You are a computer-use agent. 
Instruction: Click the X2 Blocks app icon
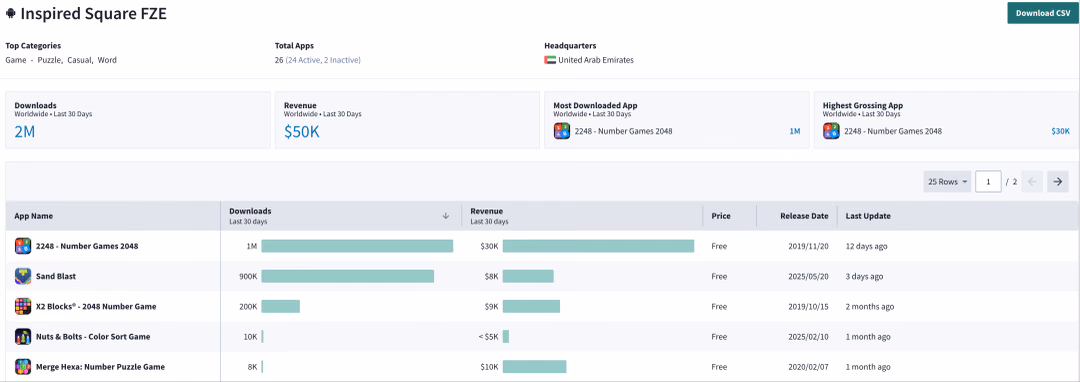pyautogui.click(x=23, y=306)
